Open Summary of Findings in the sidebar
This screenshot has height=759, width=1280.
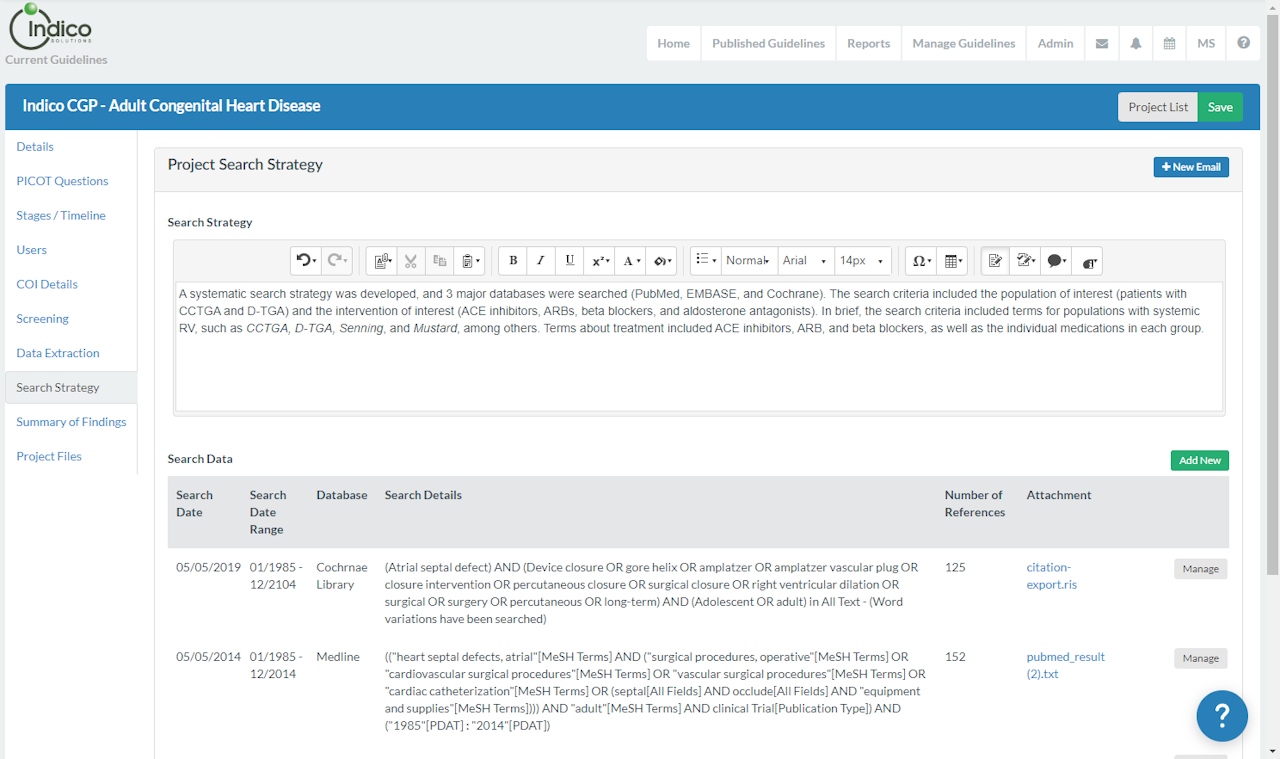(x=71, y=422)
